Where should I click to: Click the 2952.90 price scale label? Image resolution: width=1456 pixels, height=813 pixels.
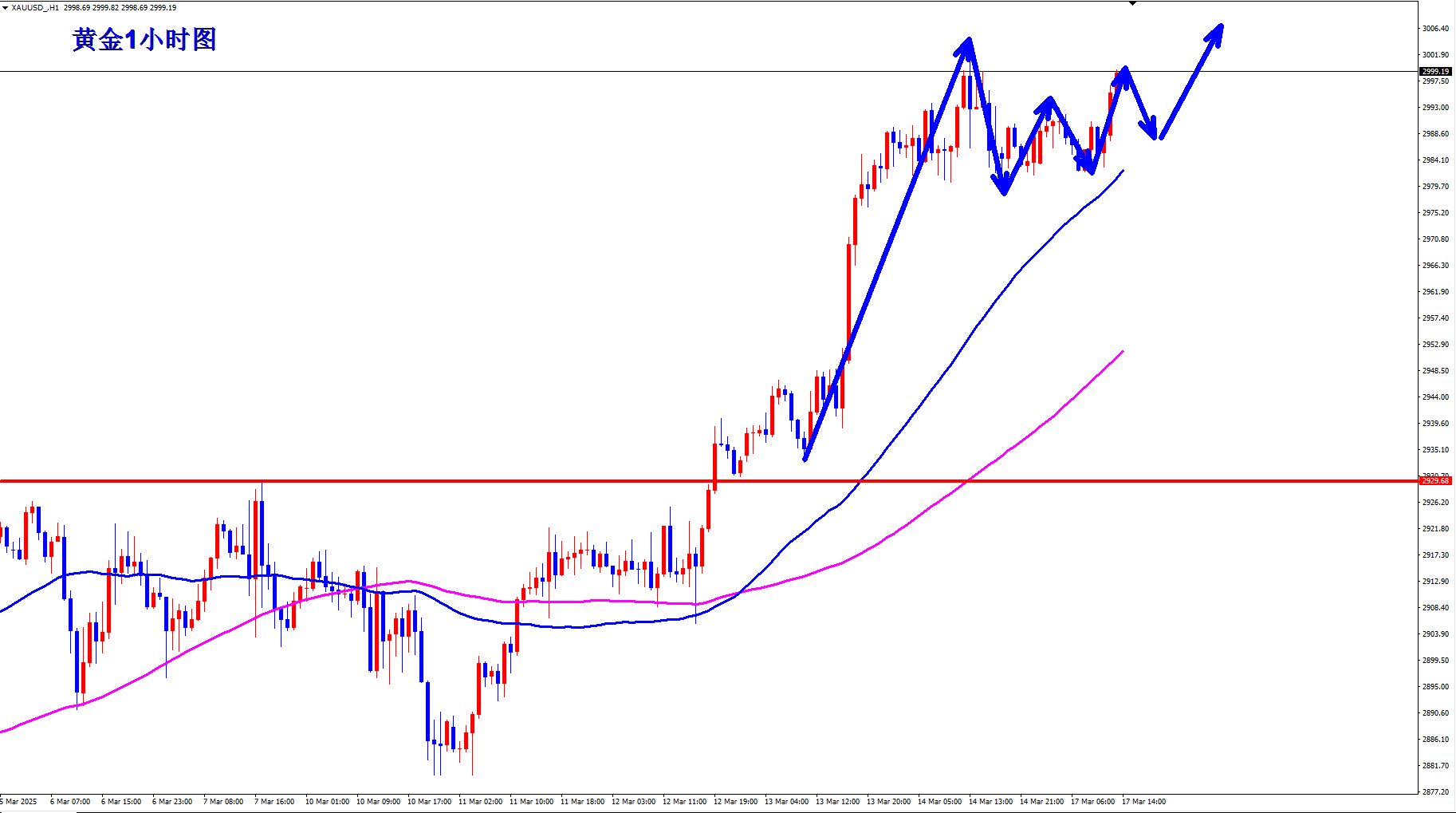1435,345
